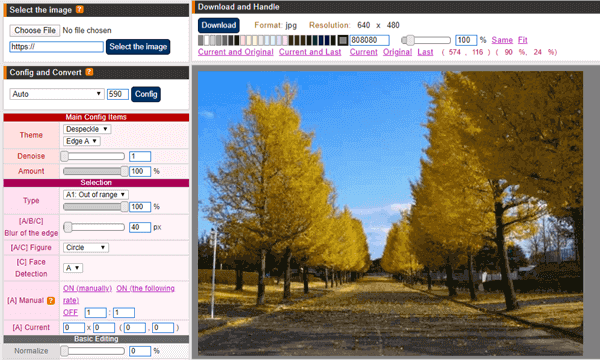
Task: Click the Blur of the edge slider
Action: pos(94,227)
